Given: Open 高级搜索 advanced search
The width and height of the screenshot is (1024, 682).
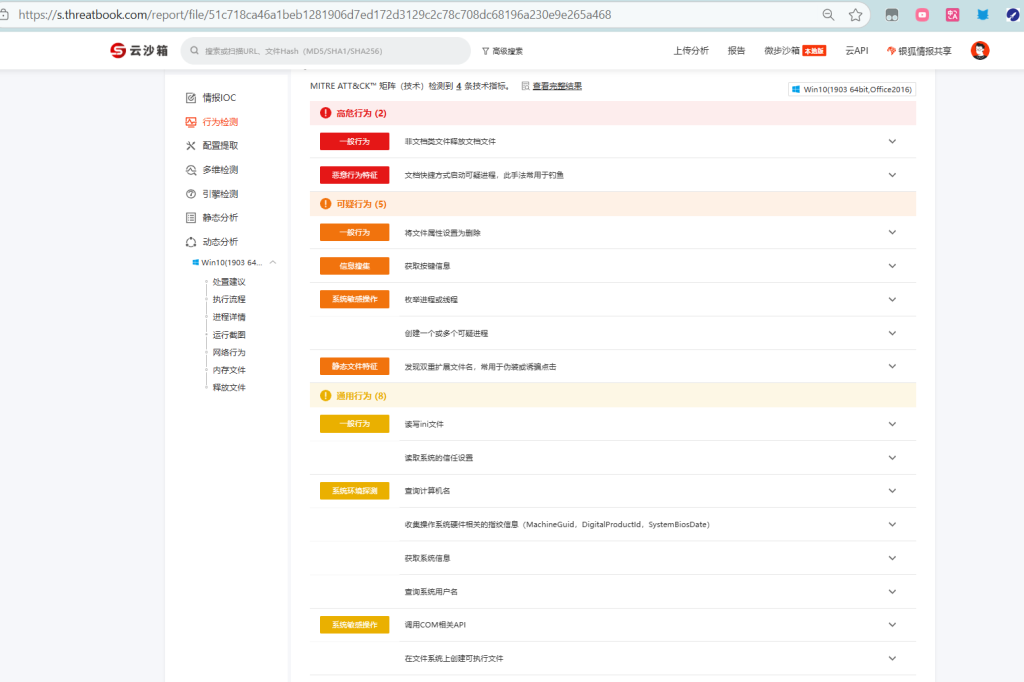Looking at the screenshot, I should point(502,51).
